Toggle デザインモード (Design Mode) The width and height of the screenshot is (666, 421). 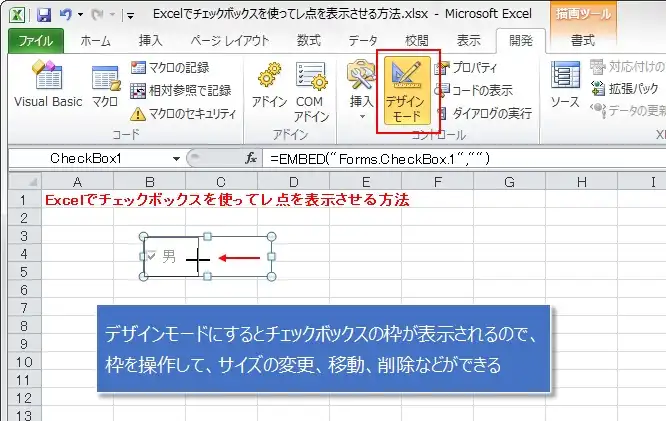[406, 90]
